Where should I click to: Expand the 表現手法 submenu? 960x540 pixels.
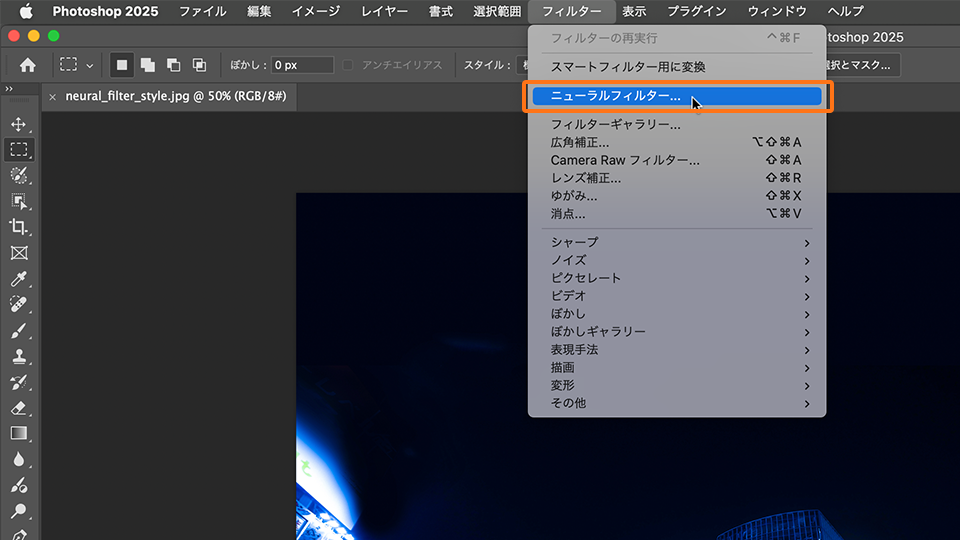point(677,350)
